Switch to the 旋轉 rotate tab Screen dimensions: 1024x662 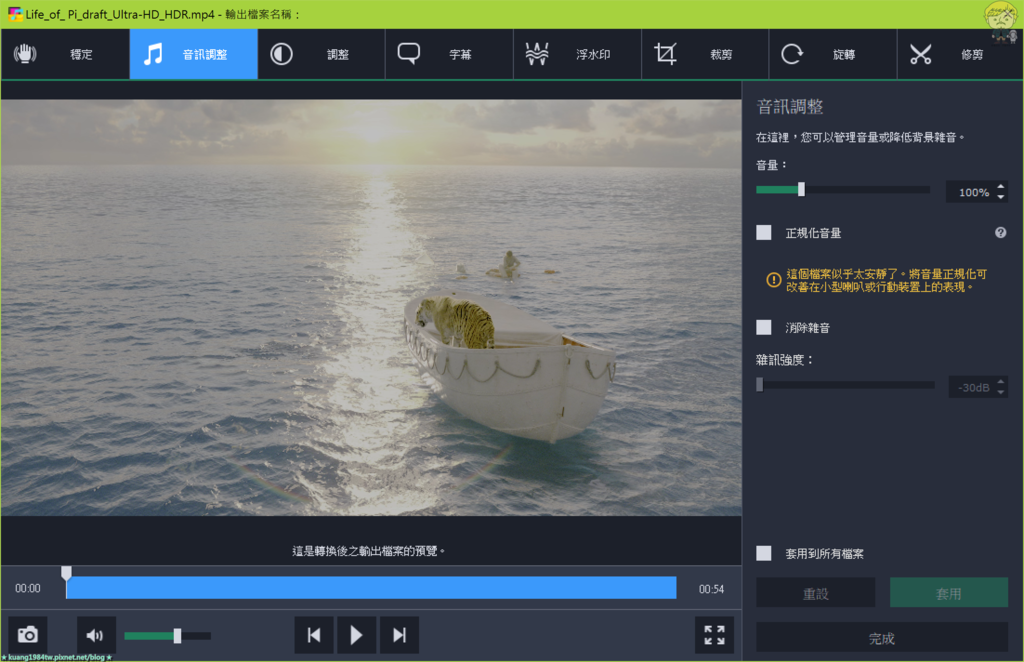(x=833, y=54)
